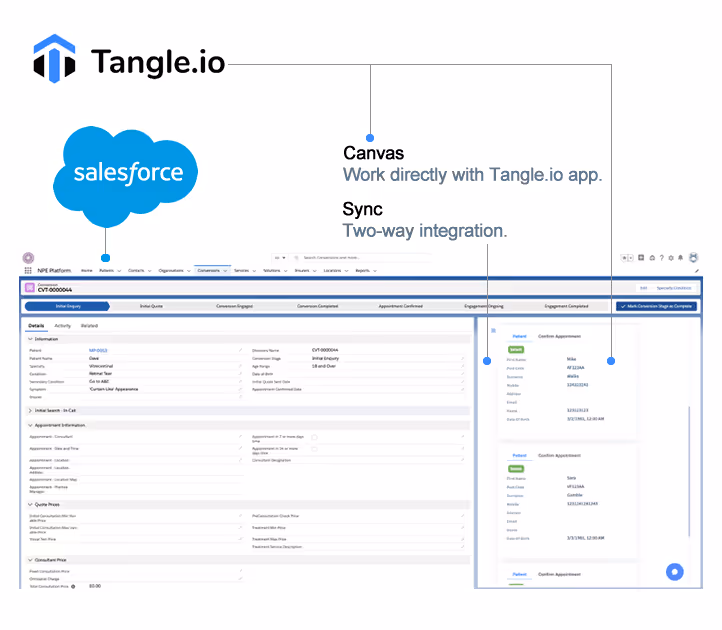Open the favorites star icon

[624, 258]
